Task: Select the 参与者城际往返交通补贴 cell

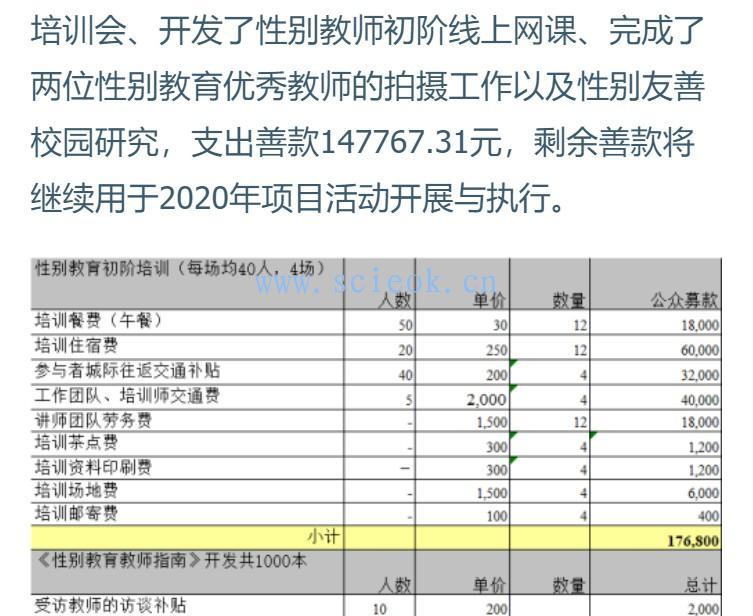Action: click(115, 371)
